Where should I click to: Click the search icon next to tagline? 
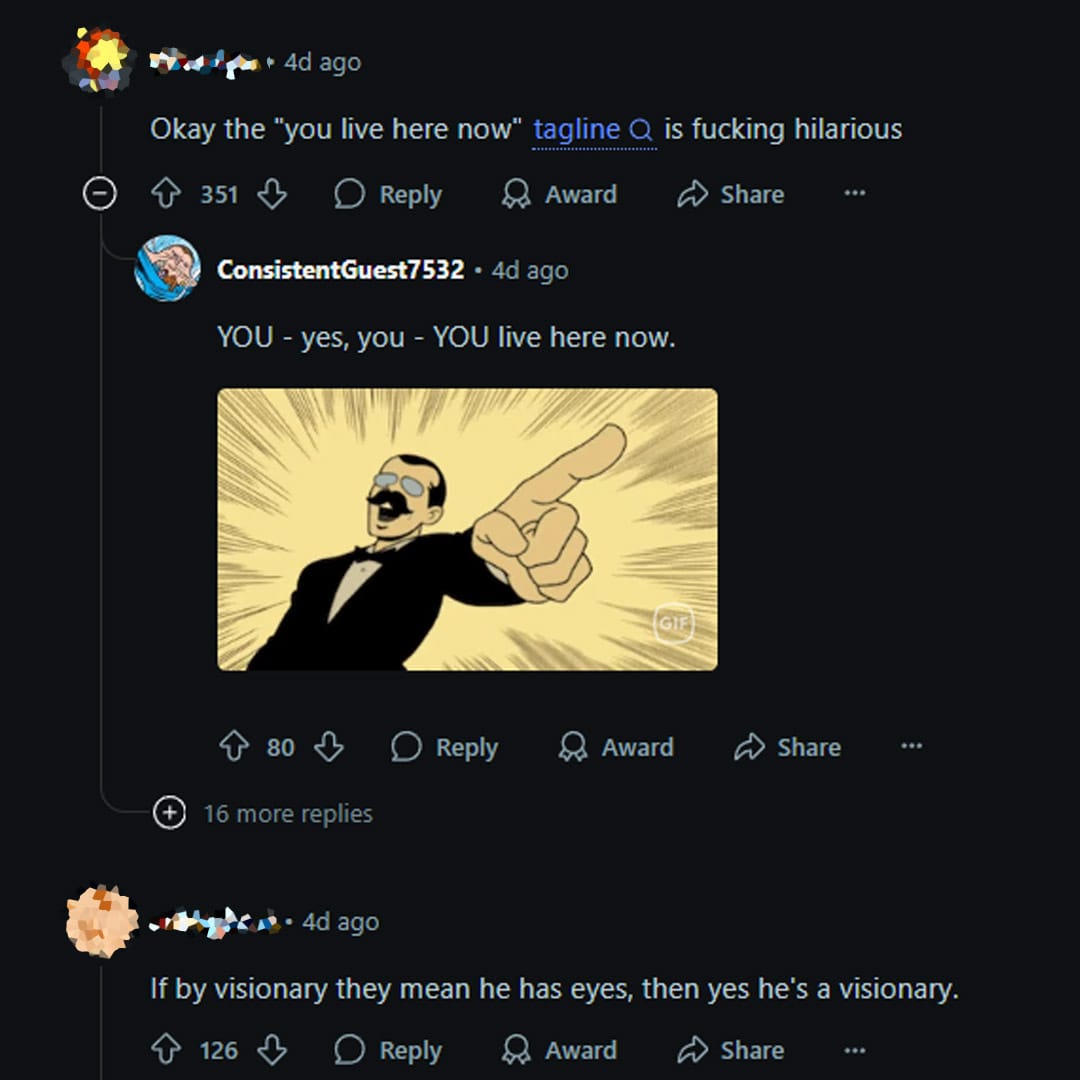641,130
